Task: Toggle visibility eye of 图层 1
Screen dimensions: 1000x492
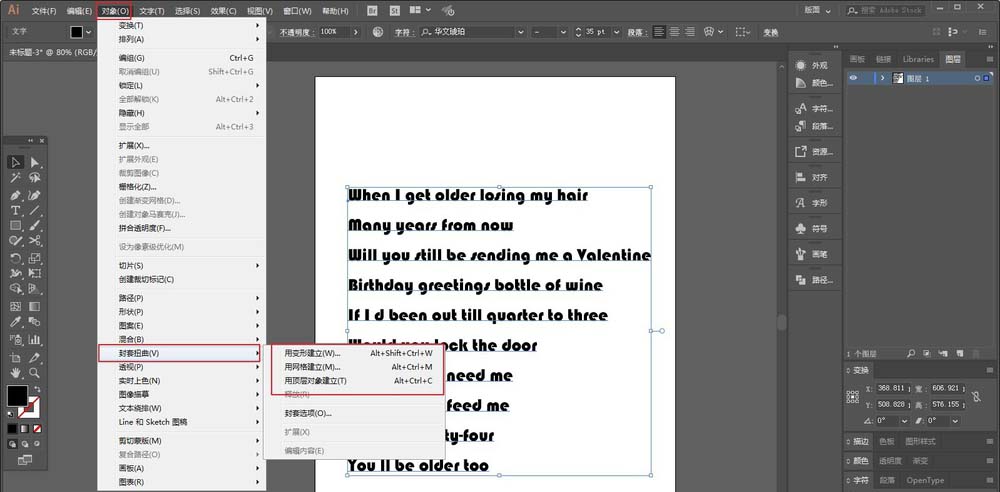Action: (x=853, y=78)
